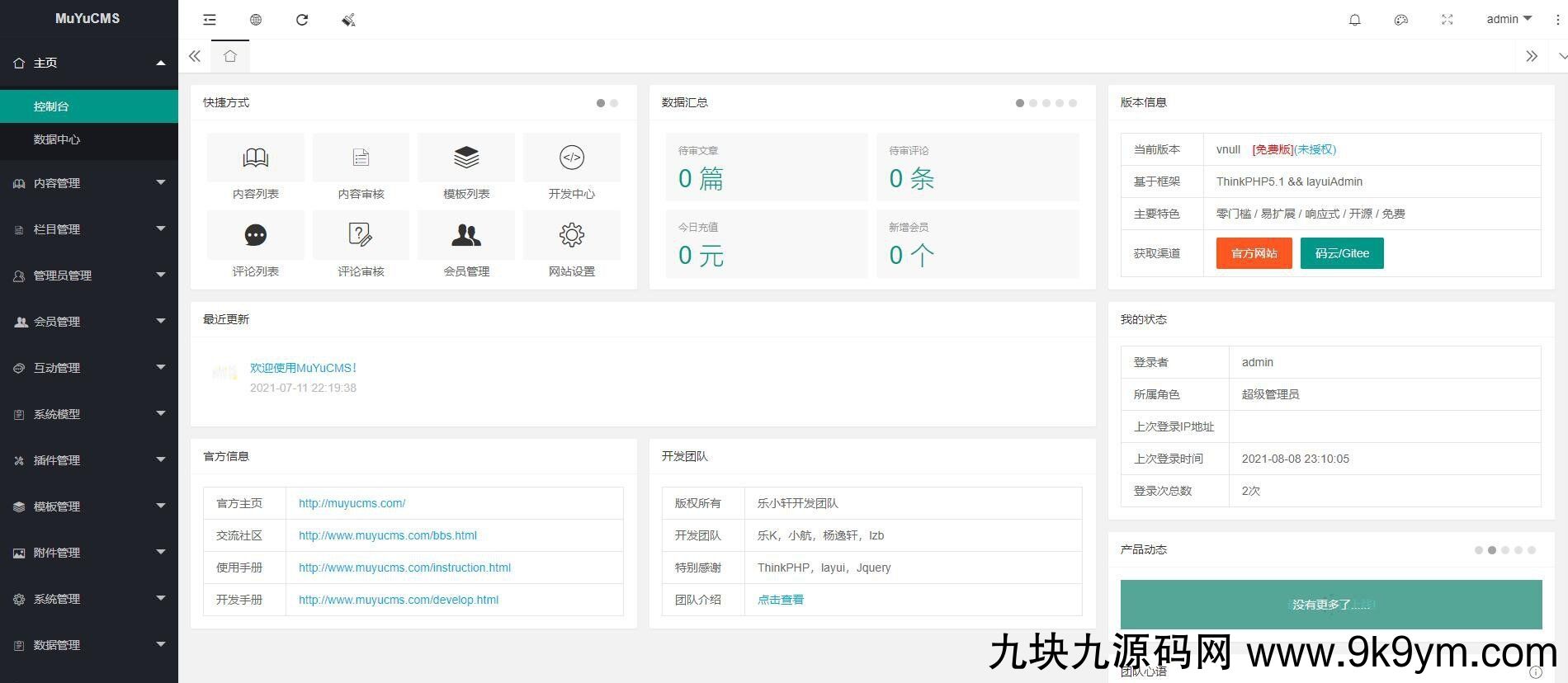Toggle fullscreen mode icon
Viewport: 1568px width, 683px height.
1448,20
